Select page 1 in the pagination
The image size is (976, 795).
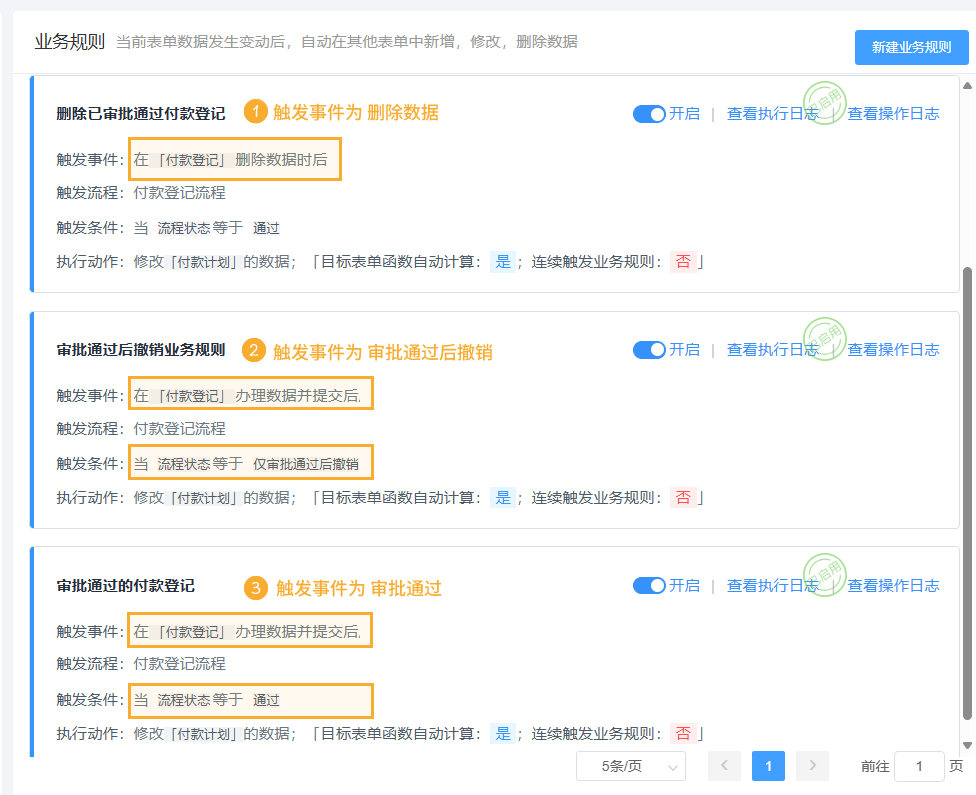[x=768, y=766]
